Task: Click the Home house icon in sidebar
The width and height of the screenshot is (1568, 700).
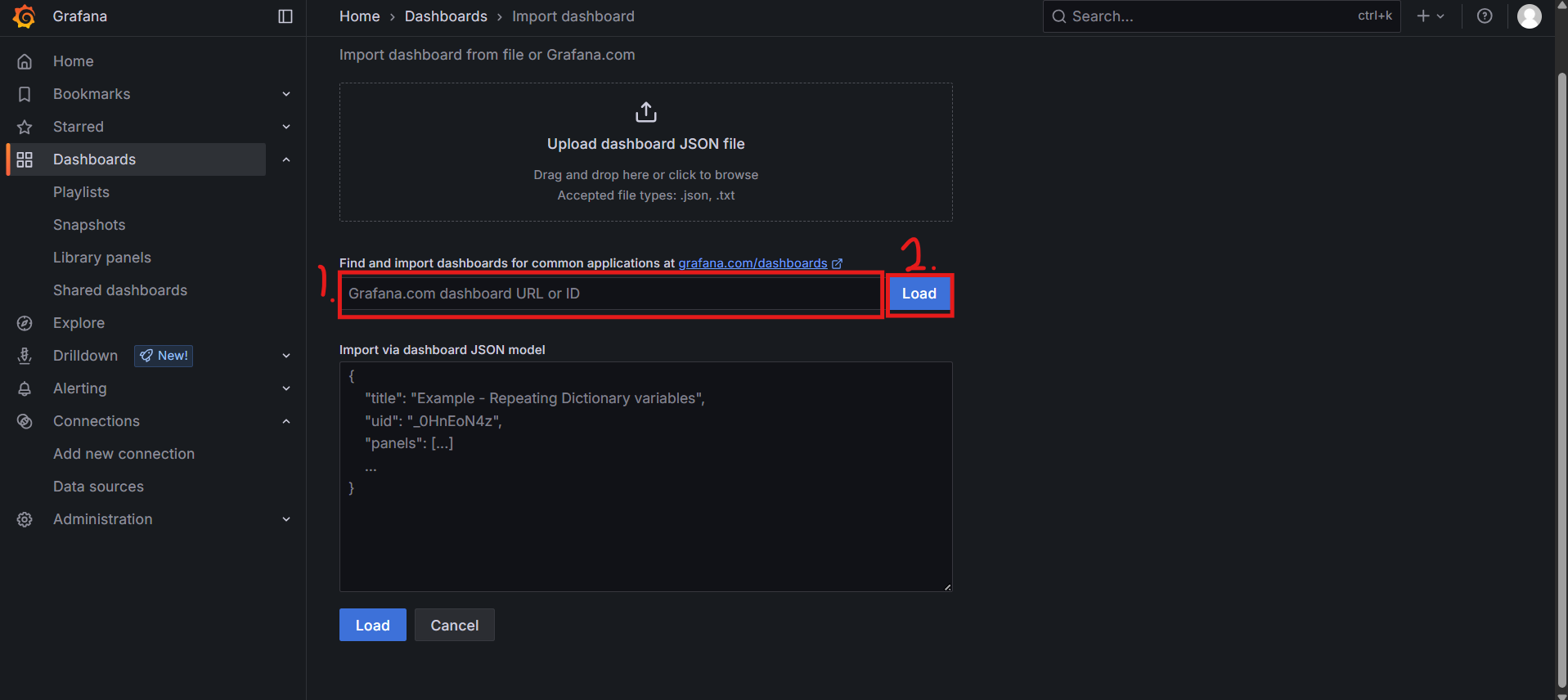Action: tap(25, 61)
